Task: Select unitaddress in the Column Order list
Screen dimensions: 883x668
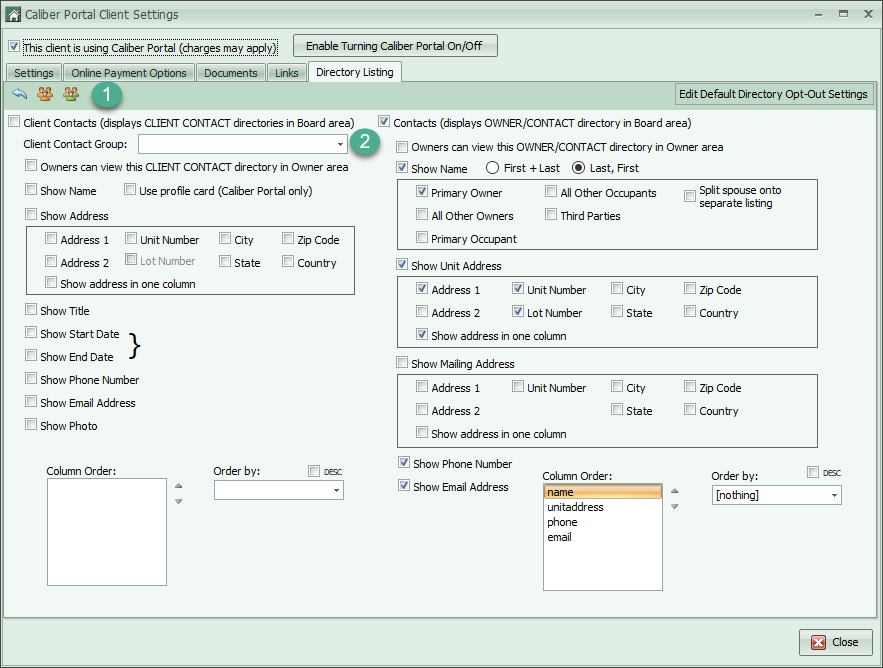Action: pos(575,507)
